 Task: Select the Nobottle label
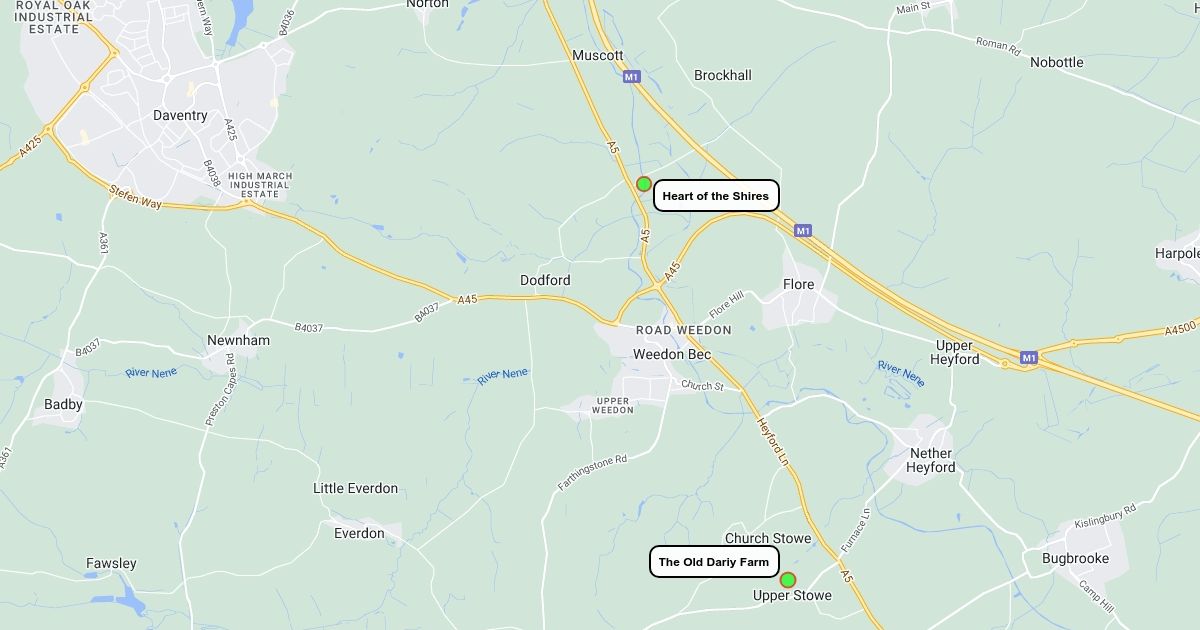[x=1057, y=62]
